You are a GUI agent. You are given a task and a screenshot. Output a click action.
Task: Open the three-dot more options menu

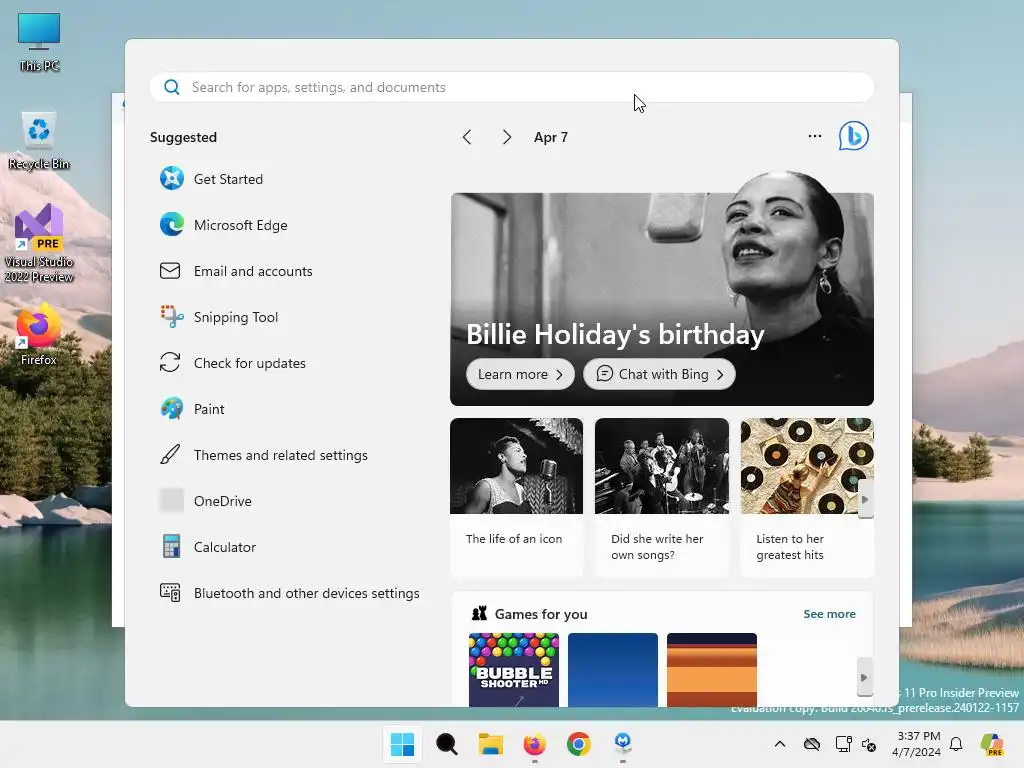coord(814,136)
